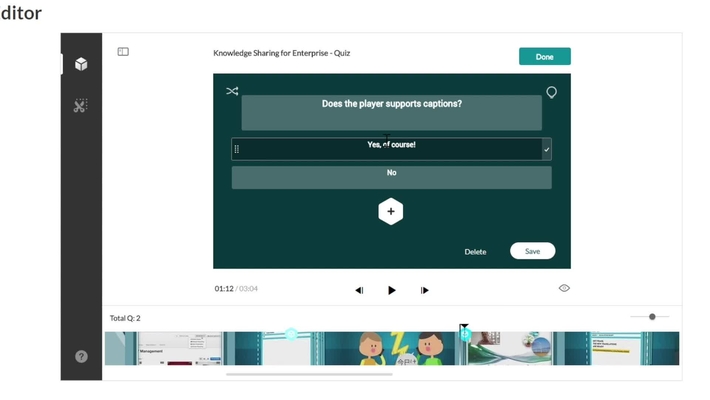
Task: Open the hint lightbulb icon
Action: coord(552,92)
